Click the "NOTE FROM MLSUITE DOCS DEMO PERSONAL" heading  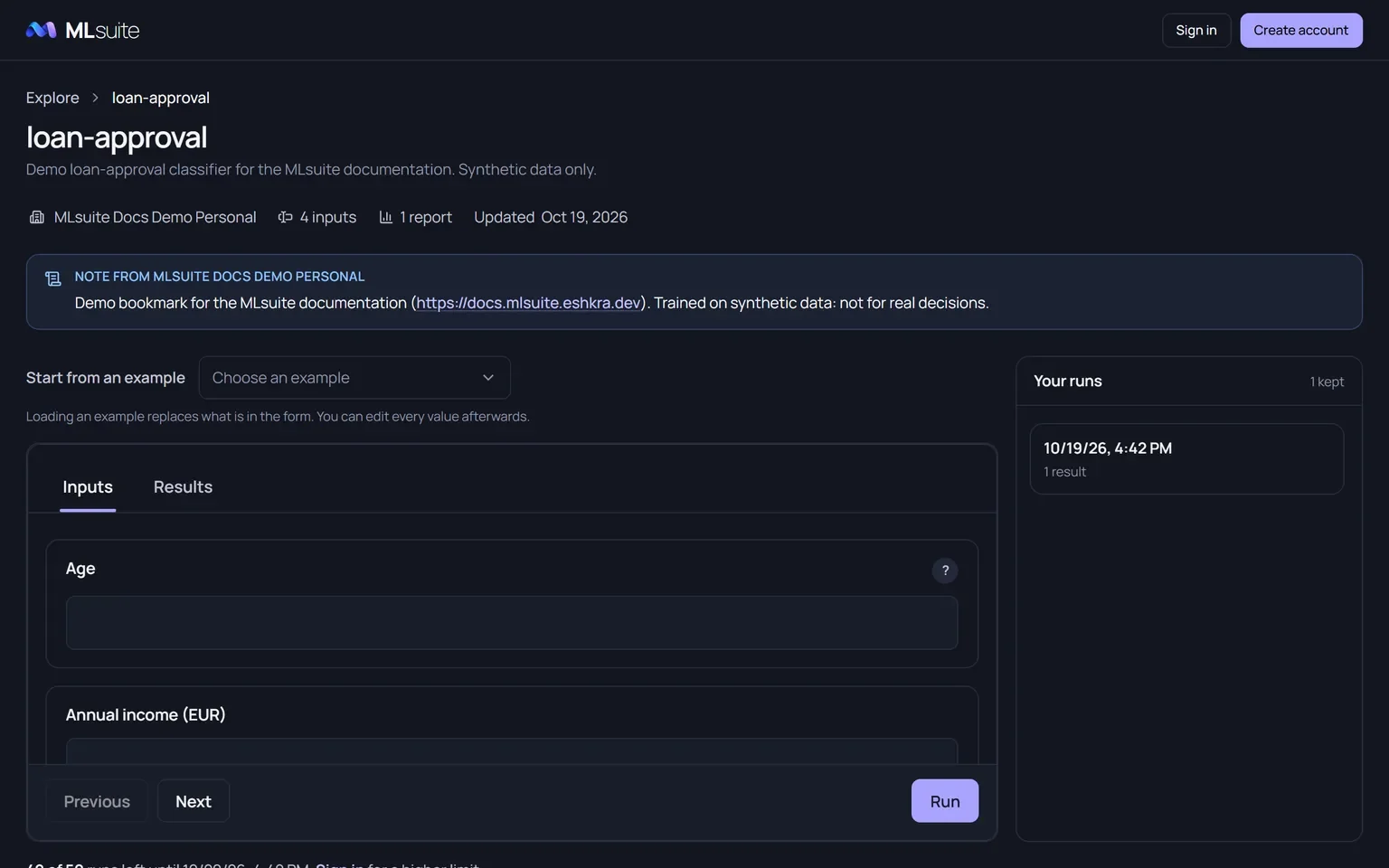point(220,277)
